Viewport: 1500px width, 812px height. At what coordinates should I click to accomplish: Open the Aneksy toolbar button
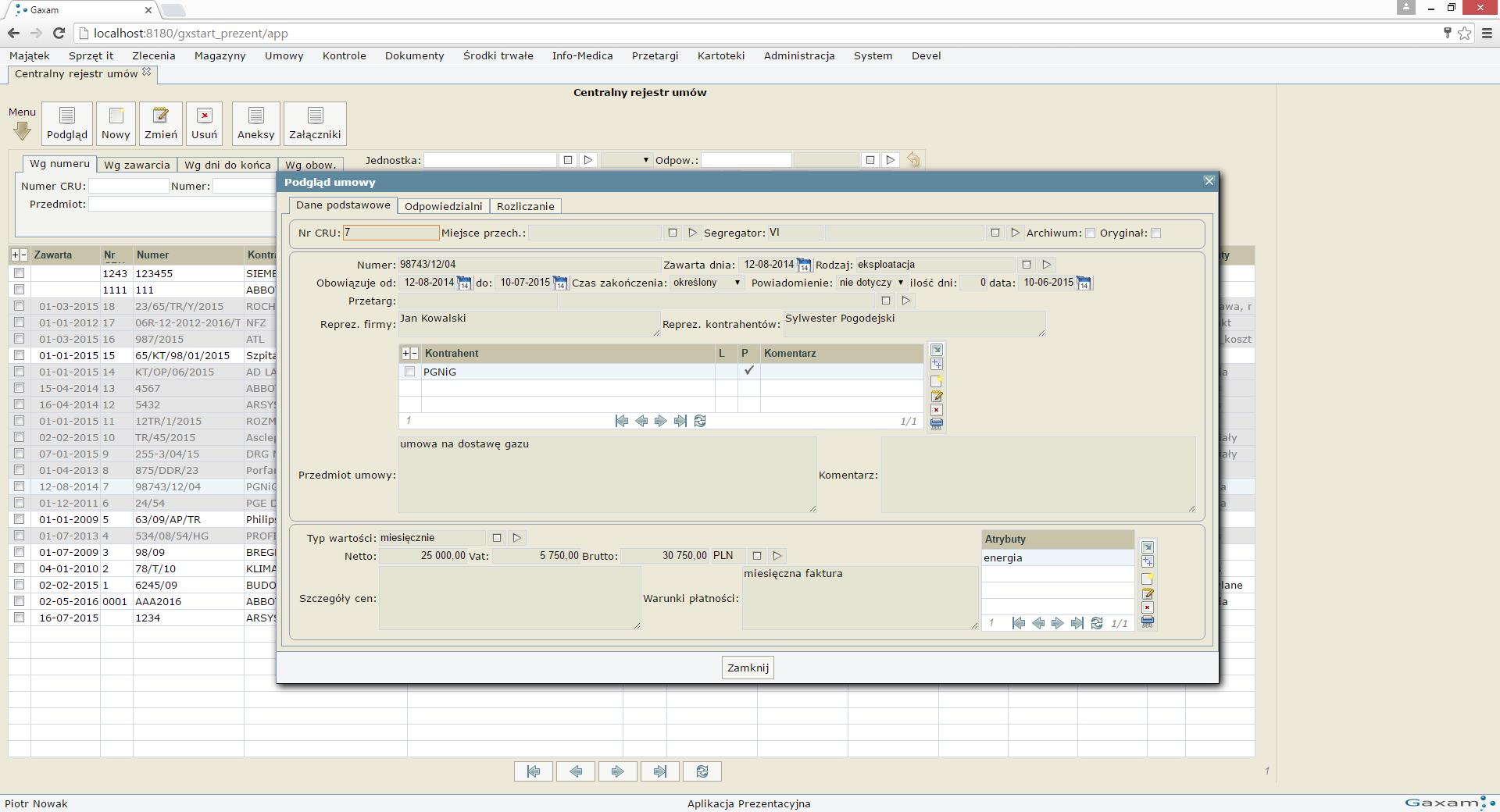coord(255,123)
